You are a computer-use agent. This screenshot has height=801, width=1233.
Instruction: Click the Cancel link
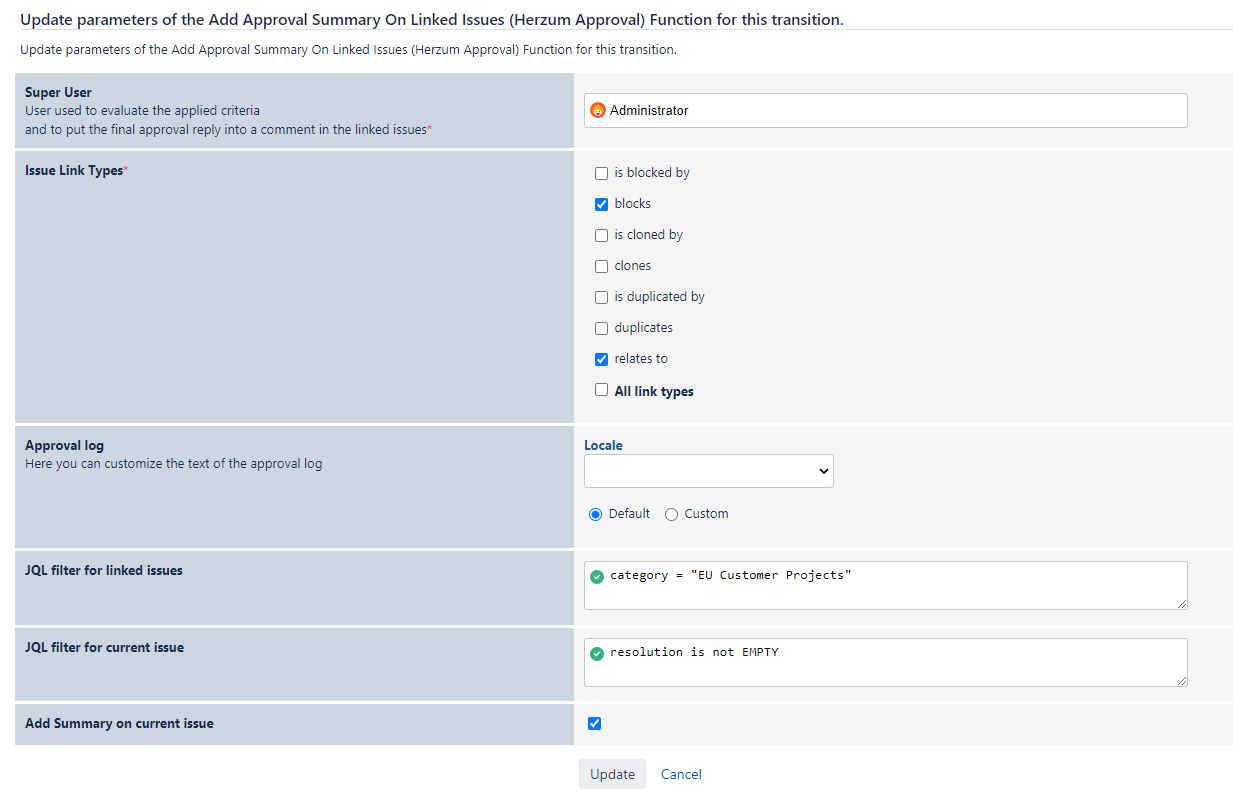(x=681, y=774)
